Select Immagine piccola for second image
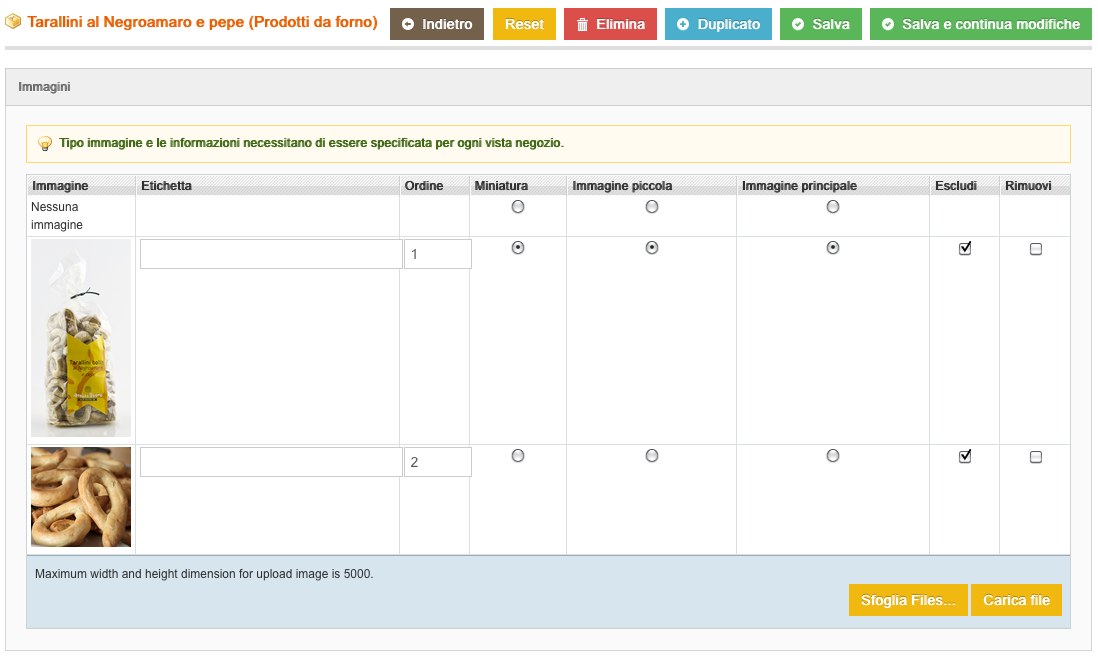The image size is (1098, 657). pyautogui.click(x=652, y=456)
